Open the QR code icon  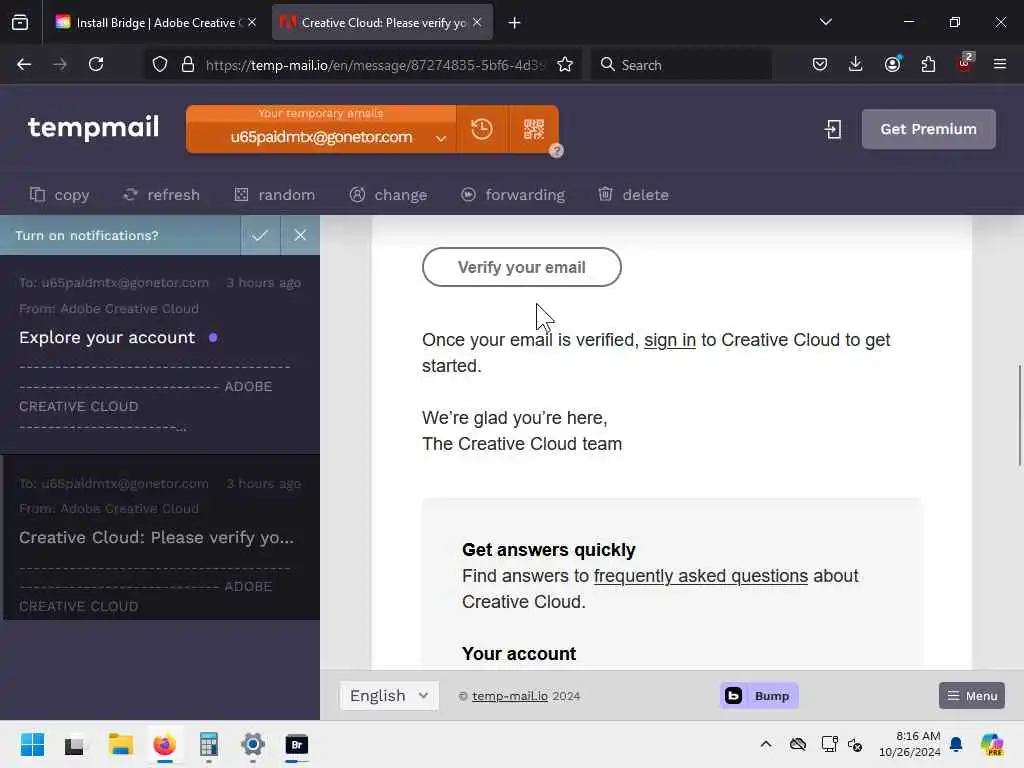point(534,129)
